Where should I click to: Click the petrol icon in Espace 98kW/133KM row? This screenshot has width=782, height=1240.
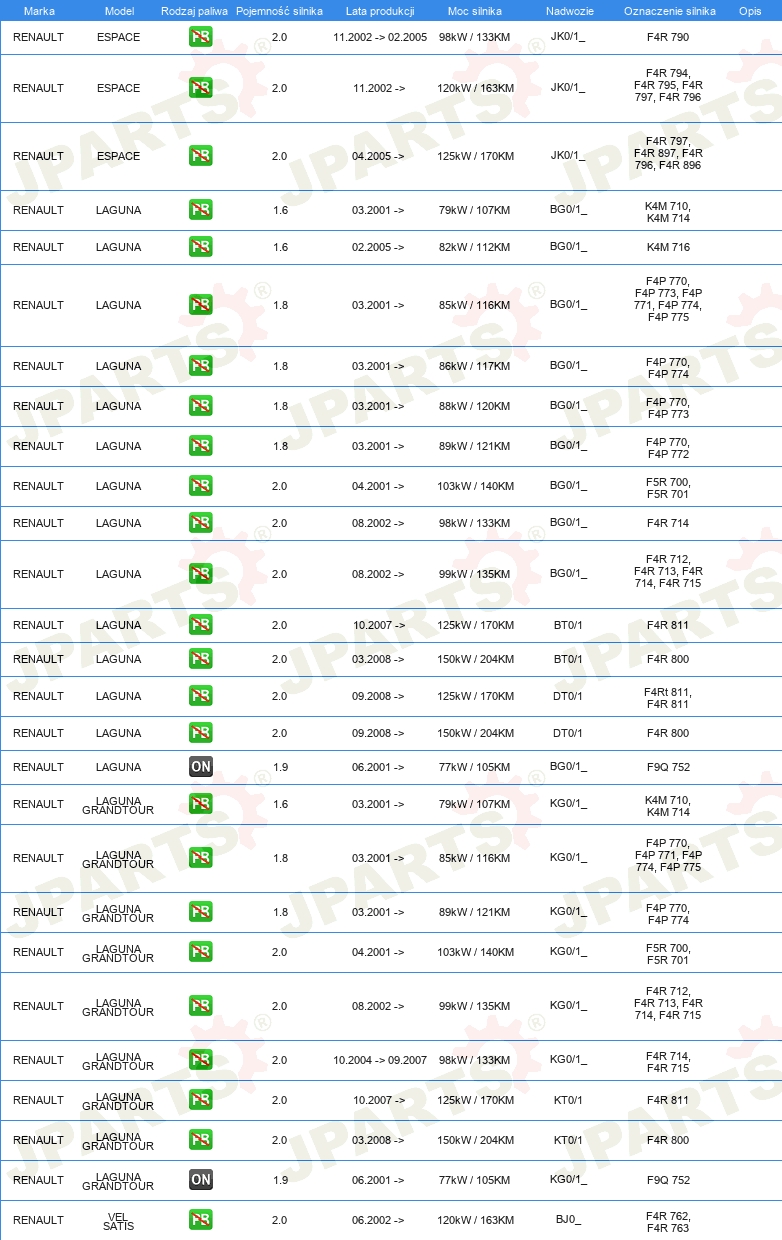[201, 37]
